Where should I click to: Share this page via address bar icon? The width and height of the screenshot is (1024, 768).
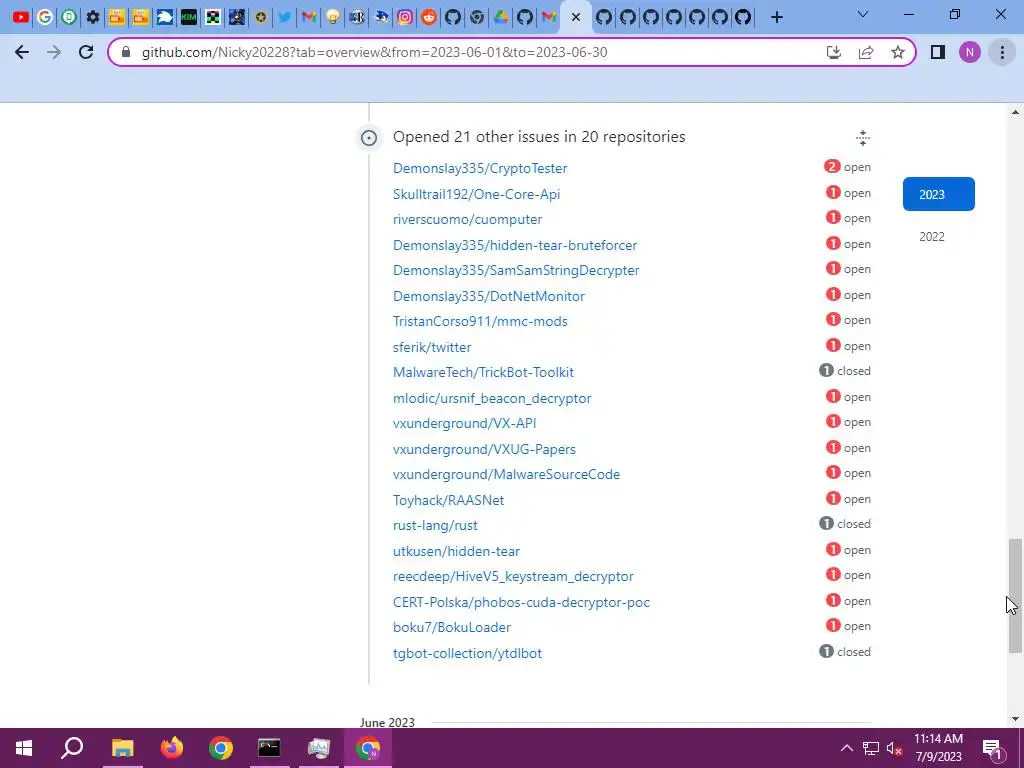point(866,52)
